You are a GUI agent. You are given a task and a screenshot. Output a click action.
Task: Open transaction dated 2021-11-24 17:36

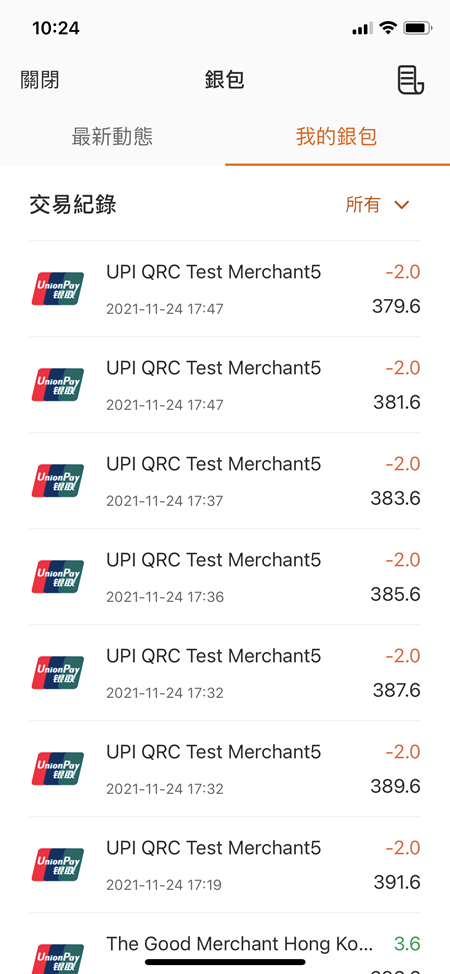[225, 576]
